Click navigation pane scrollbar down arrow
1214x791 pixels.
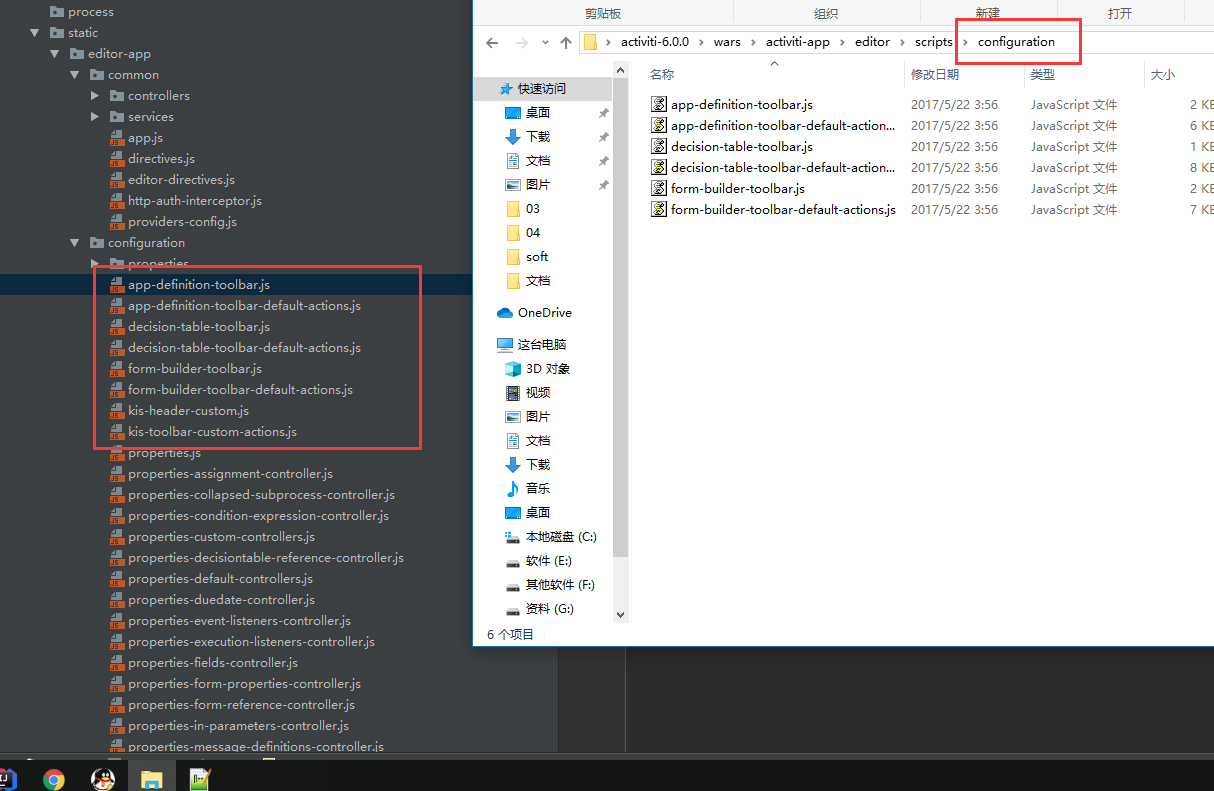620,614
